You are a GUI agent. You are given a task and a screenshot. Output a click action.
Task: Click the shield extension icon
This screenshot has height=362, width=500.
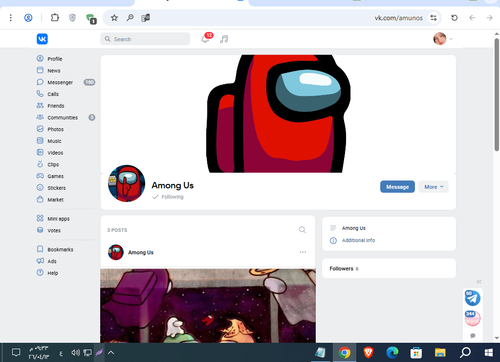72,18
